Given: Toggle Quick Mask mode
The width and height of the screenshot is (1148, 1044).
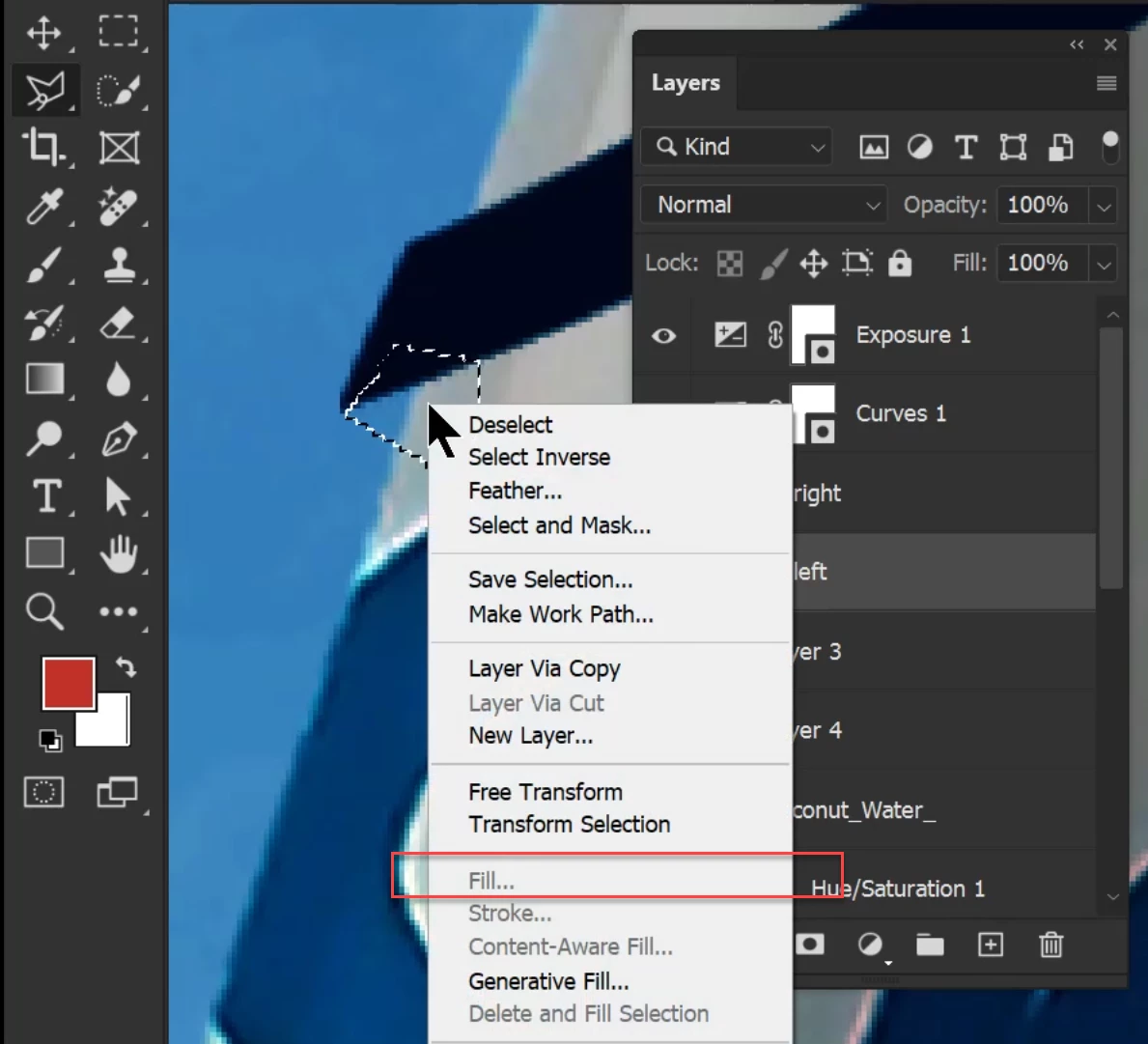Looking at the screenshot, I should click(x=43, y=792).
